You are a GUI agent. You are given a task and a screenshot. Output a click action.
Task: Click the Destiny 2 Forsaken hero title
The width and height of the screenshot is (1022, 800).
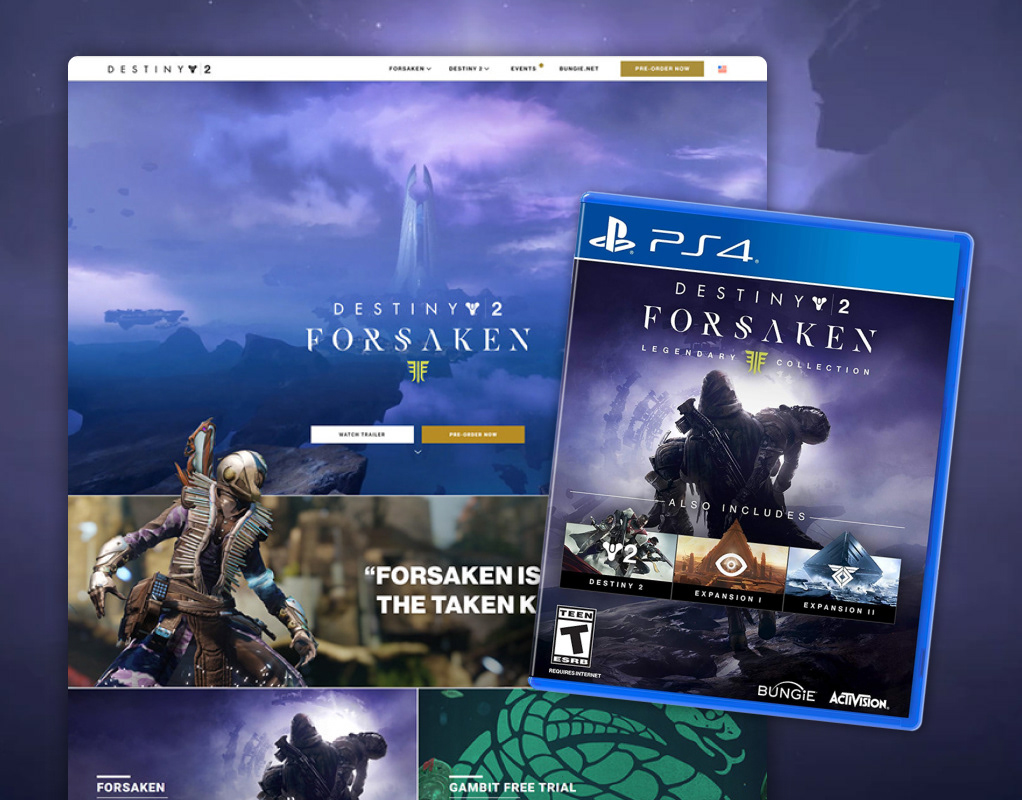pos(418,328)
